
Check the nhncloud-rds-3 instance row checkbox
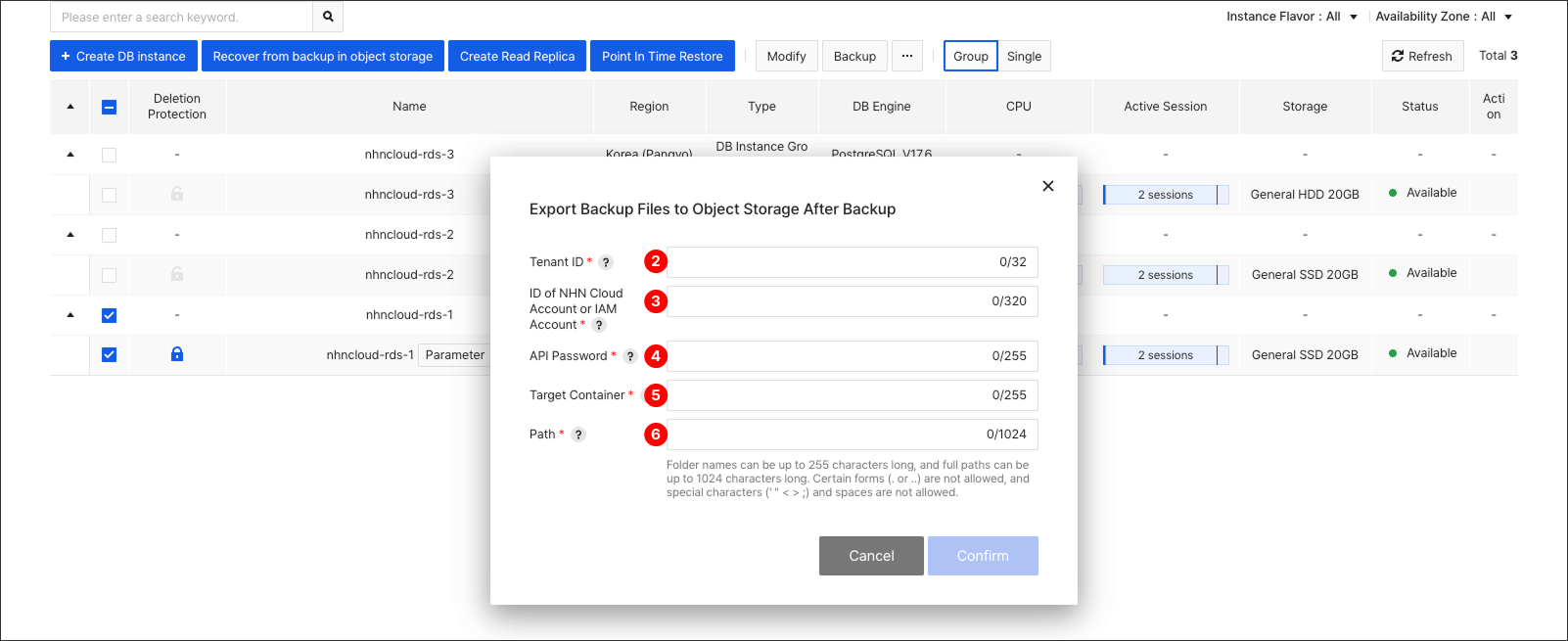109,195
